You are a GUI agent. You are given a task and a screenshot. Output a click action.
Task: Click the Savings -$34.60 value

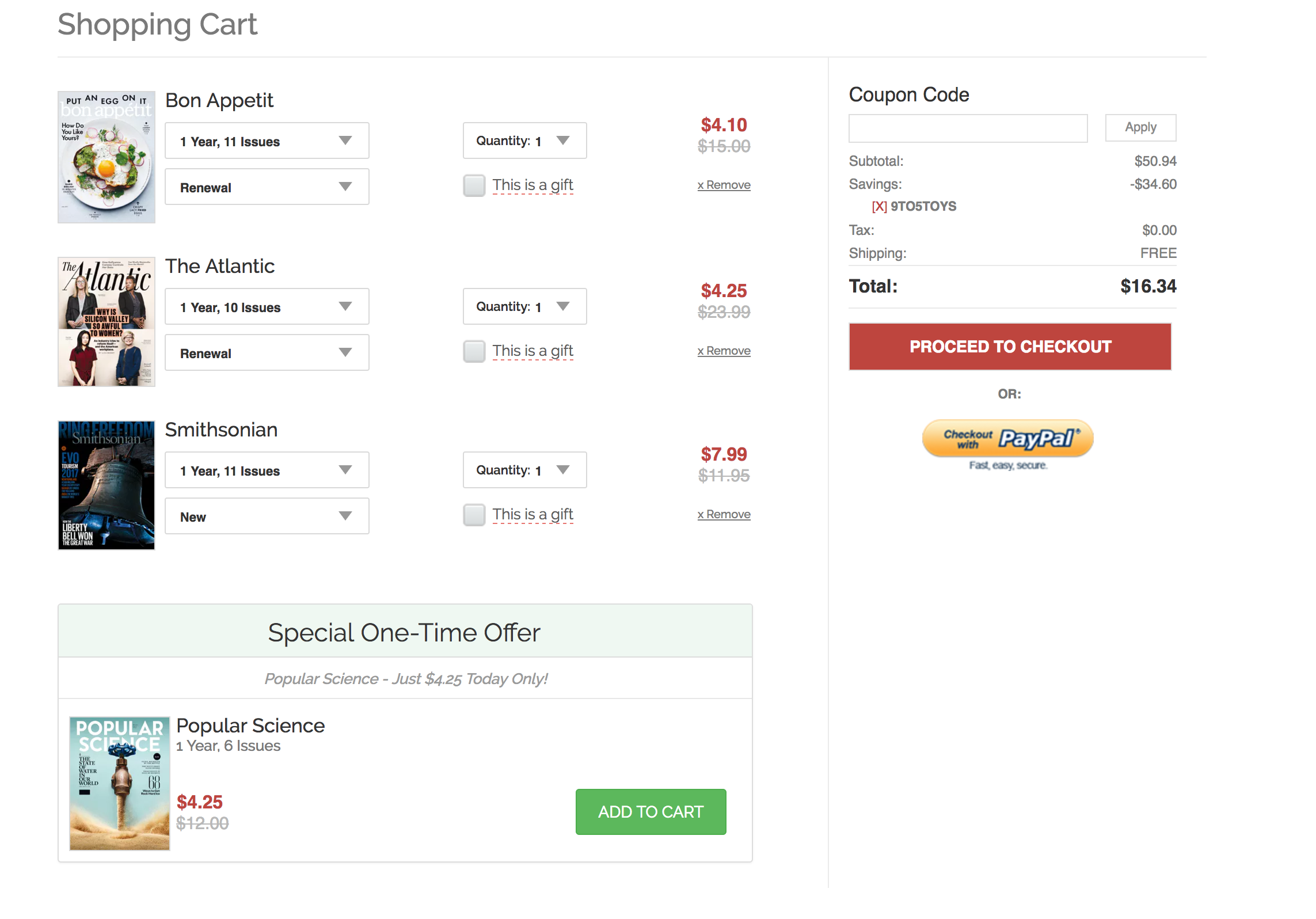[1153, 184]
